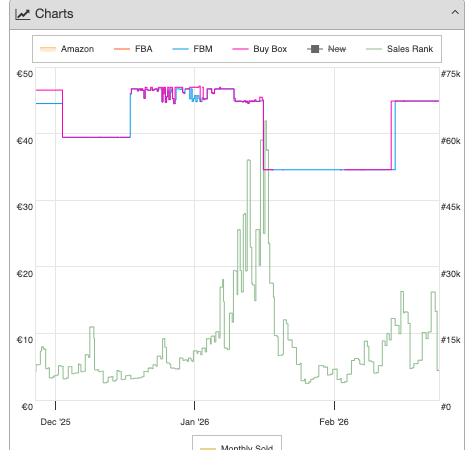Click the FBM blue legend swatch

coord(180,49)
